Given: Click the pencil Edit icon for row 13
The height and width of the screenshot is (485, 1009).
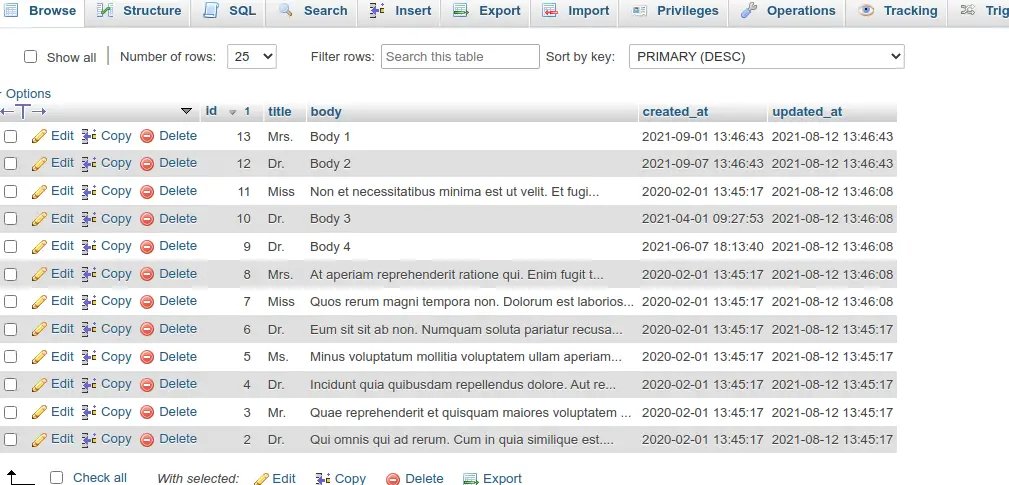Looking at the screenshot, I should pyautogui.click(x=39, y=136).
